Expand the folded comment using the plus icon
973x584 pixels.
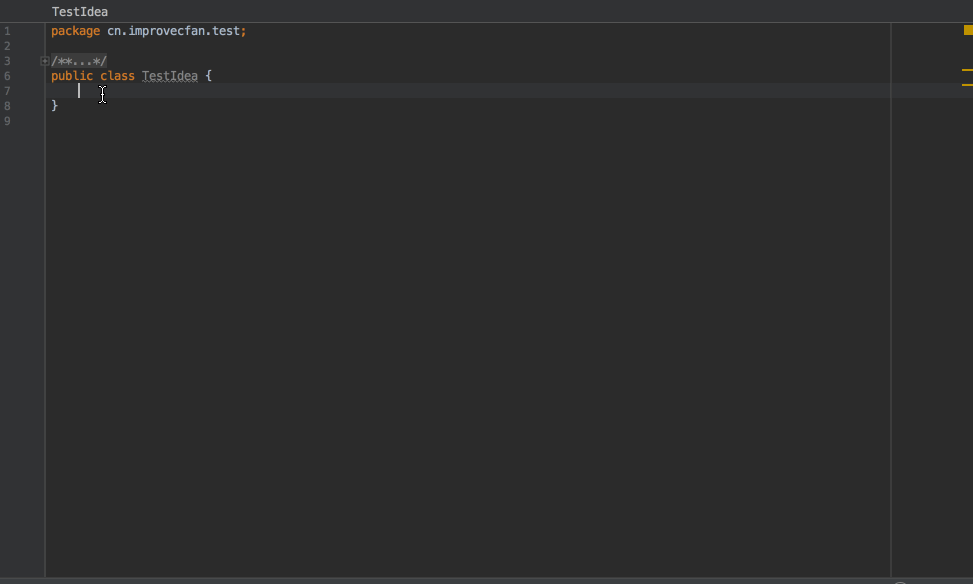(x=44, y=61)
